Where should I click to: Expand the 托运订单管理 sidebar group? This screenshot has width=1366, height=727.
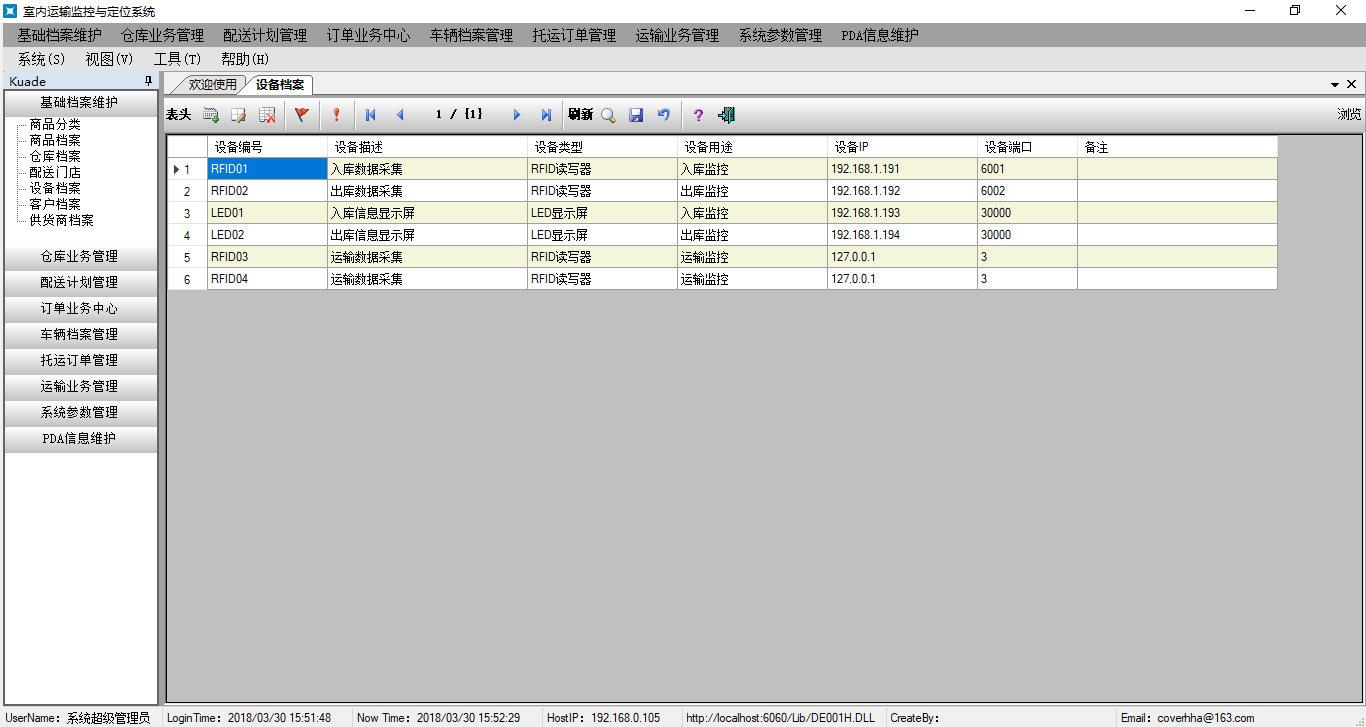tap(80, 360)
